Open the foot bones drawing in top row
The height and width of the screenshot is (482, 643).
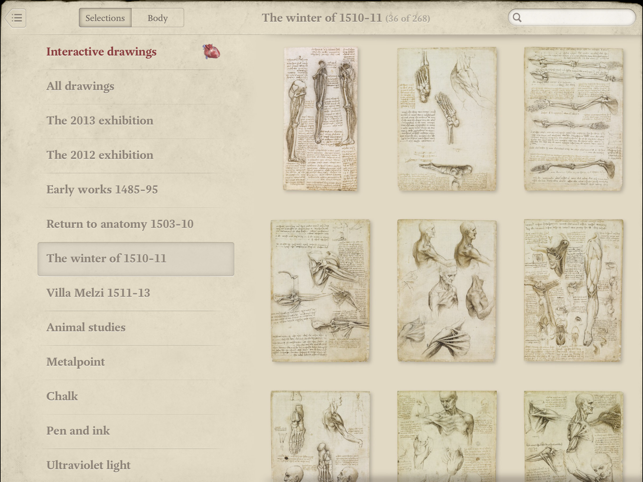pos(446,119)
